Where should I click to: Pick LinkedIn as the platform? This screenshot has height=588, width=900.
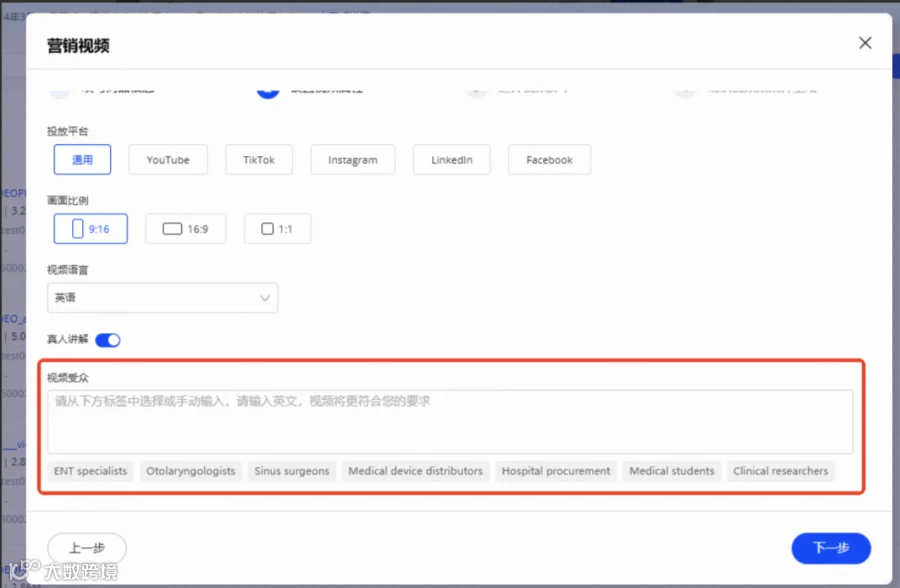tap(452, 160)
